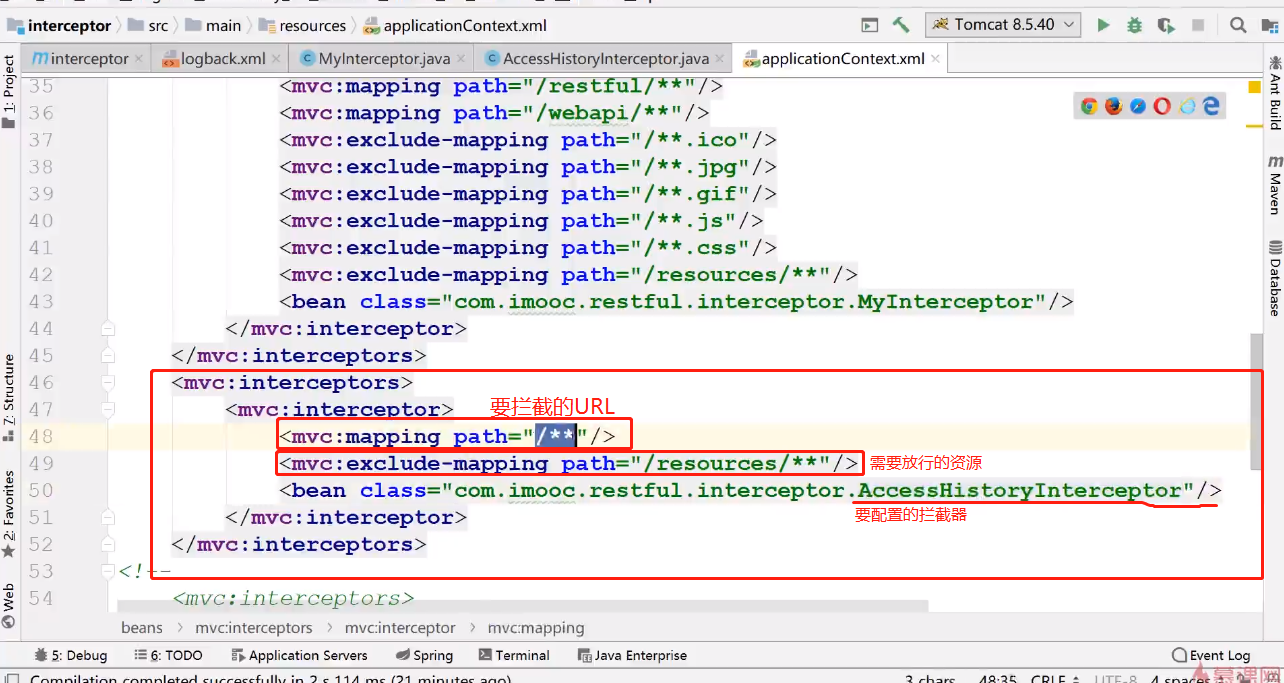Open in Opera browser icon
The height and width of the screenshot is (683, 1284).
pos(1162,106)
